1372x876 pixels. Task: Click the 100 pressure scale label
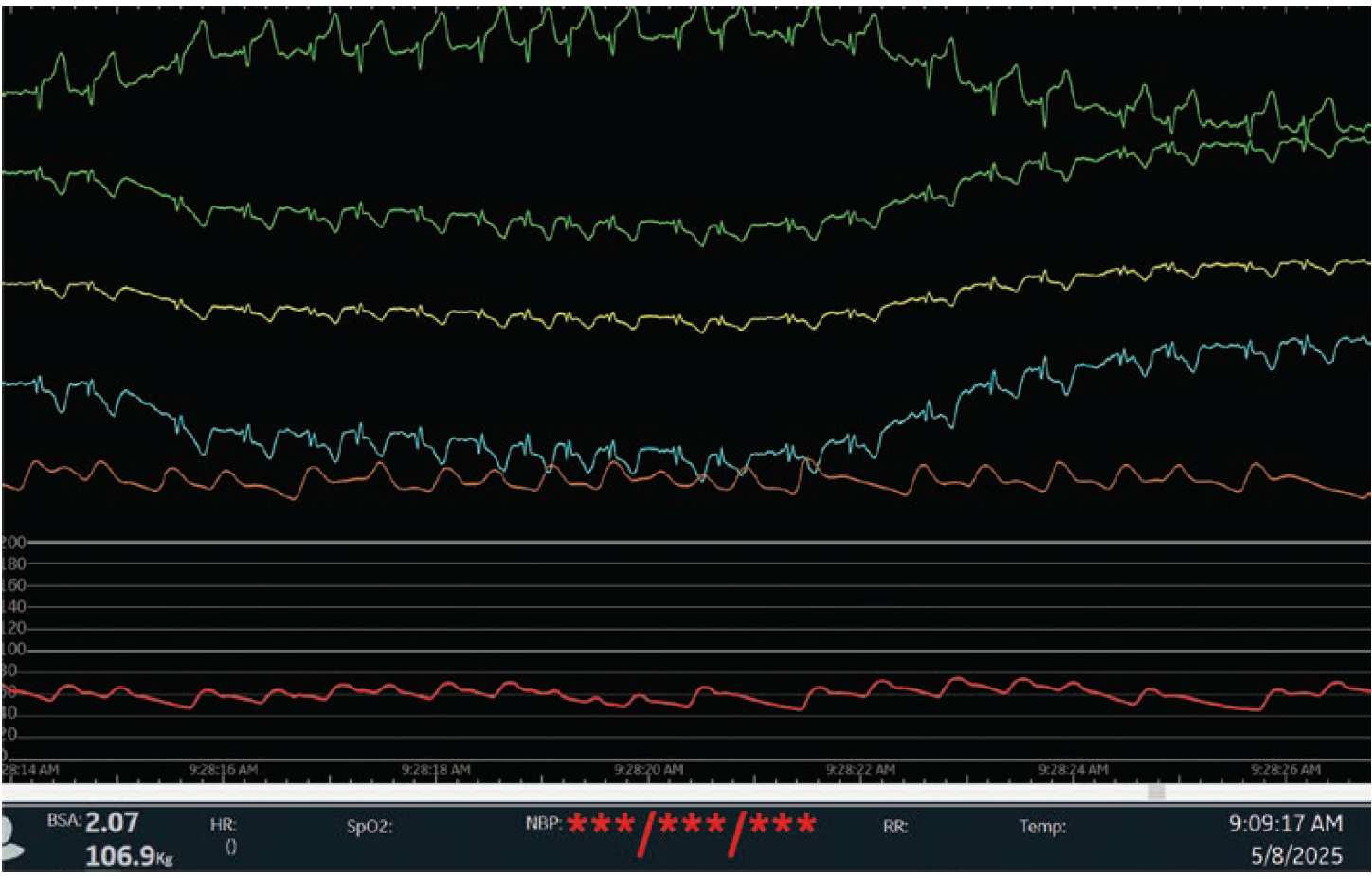(x=13, y=650)
